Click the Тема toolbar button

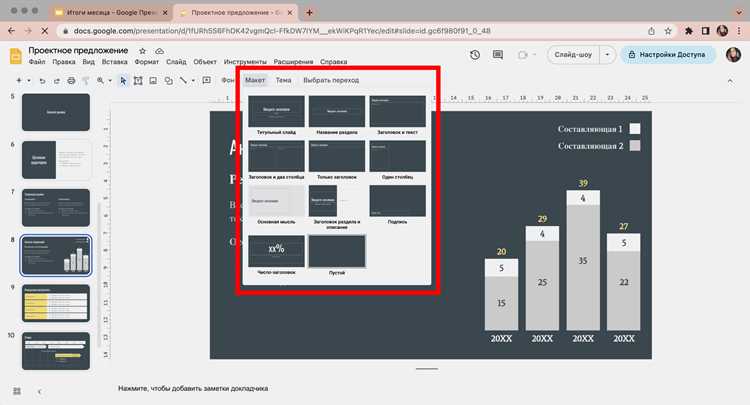pyautogui.click(x=283, y=80)
